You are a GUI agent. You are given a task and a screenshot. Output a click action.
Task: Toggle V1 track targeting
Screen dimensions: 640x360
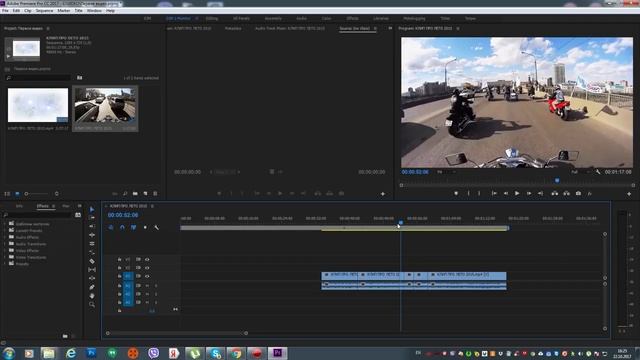[x=128, y=276]
